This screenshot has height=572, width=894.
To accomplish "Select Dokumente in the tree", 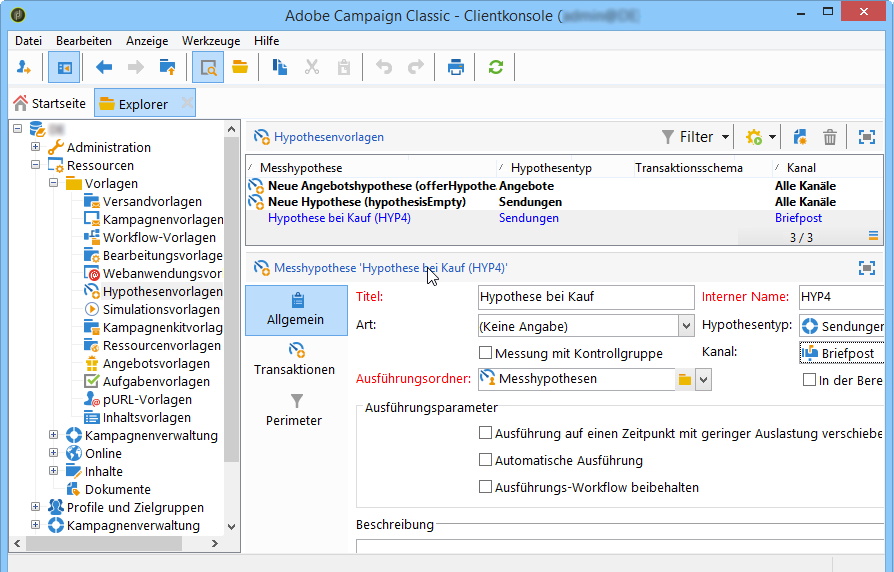I will (117, 489).
